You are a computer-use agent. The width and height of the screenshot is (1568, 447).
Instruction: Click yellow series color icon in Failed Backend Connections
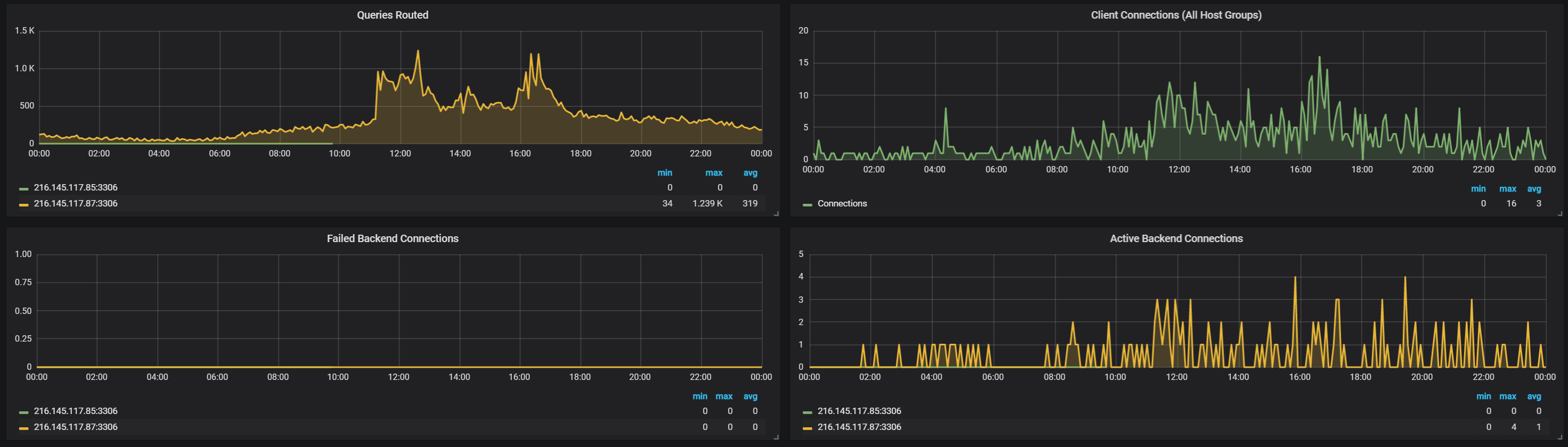tap(24, 427)
